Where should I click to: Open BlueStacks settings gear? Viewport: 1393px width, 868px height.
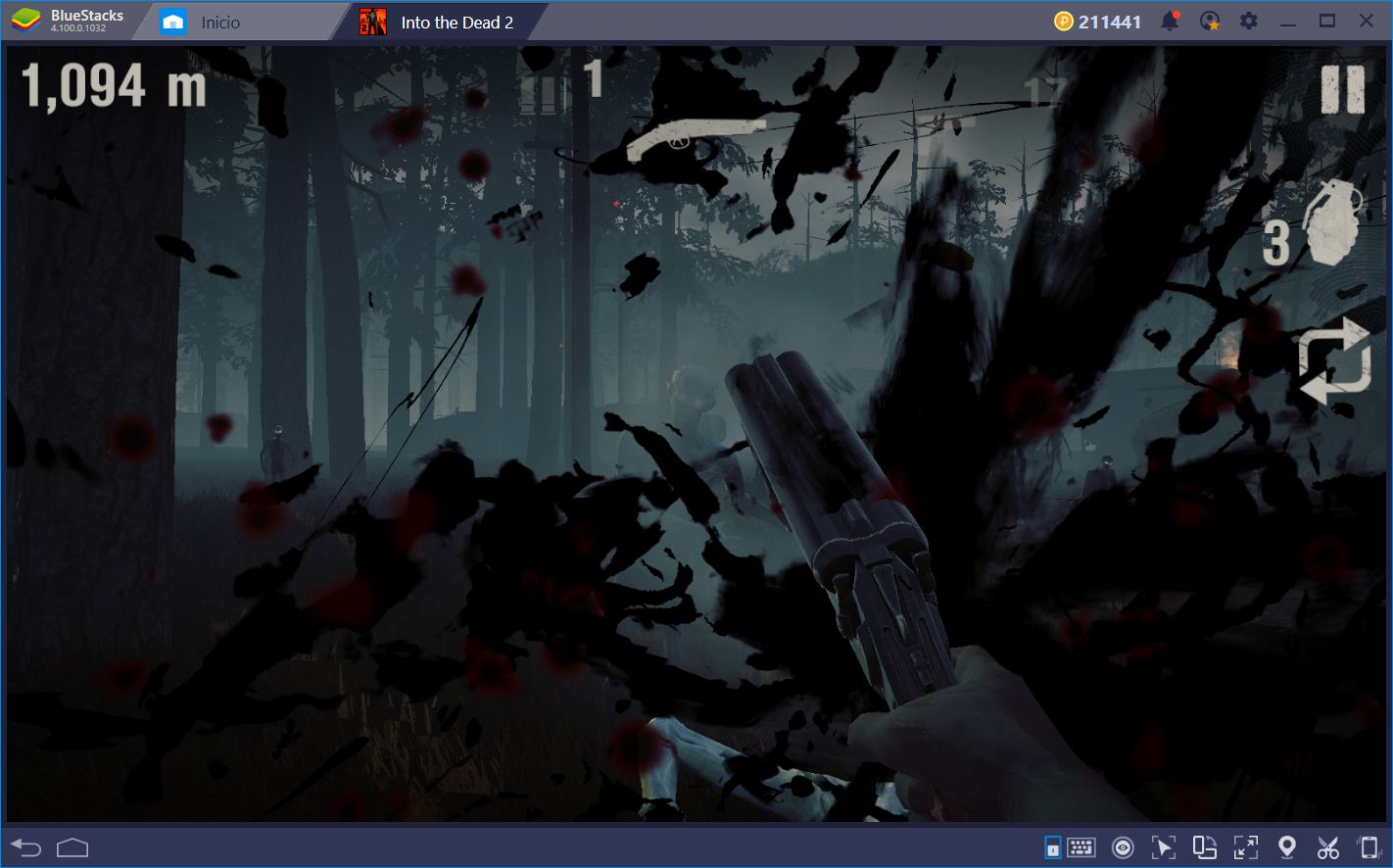1249,22
